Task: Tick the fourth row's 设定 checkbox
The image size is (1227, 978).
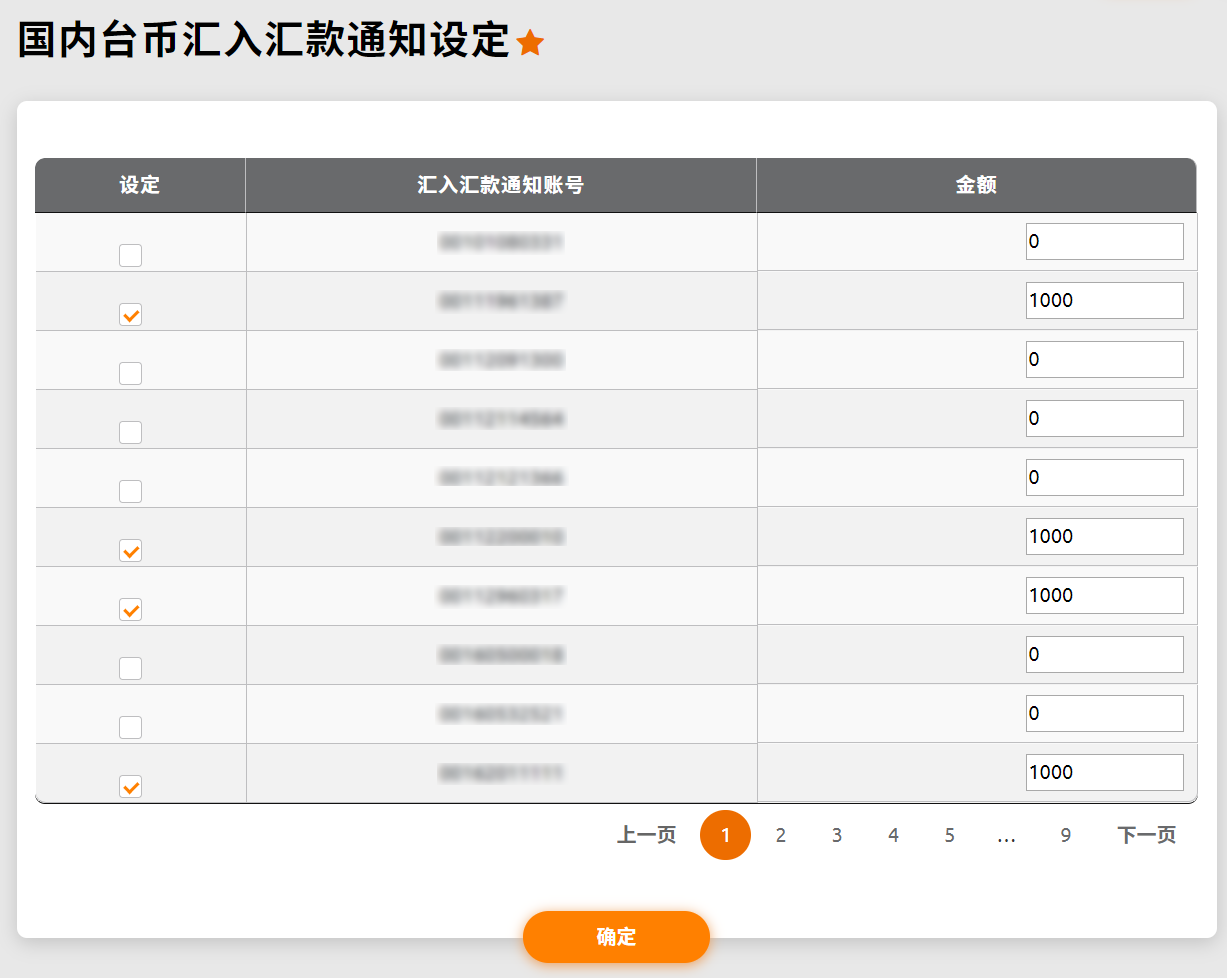Action: [x=130, y=432]
